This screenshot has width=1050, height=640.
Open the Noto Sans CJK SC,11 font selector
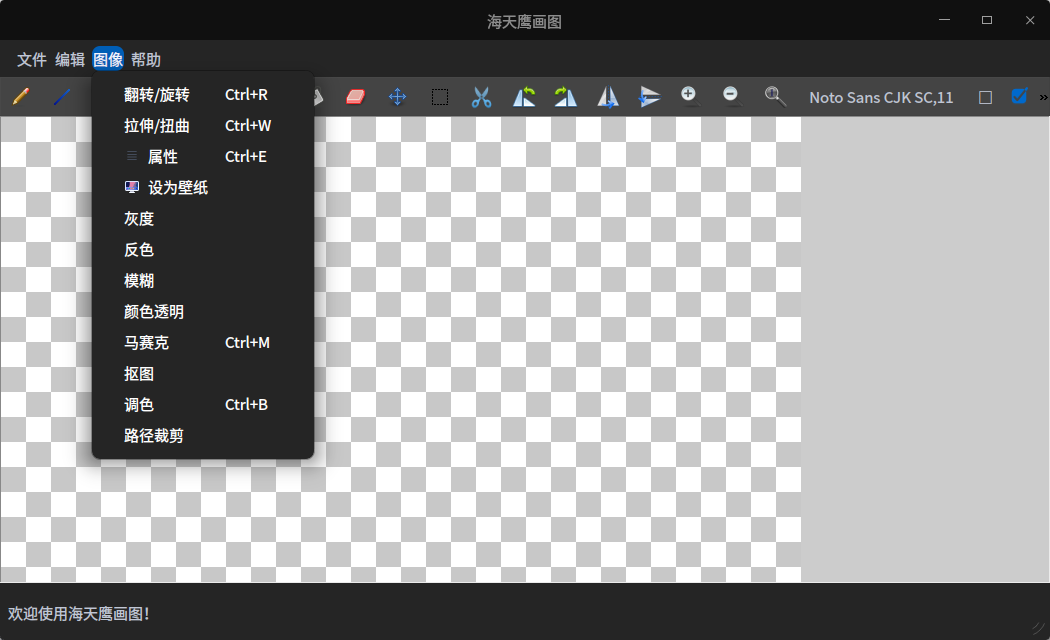881,98
